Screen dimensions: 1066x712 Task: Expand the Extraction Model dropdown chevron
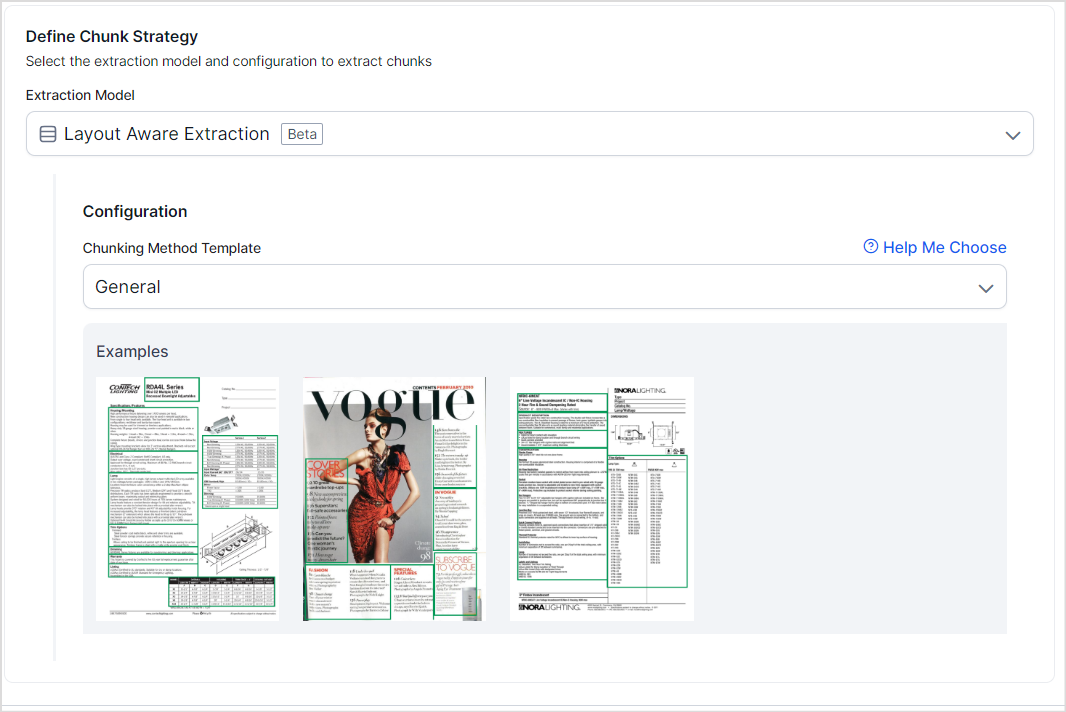tap(1012, 135)
